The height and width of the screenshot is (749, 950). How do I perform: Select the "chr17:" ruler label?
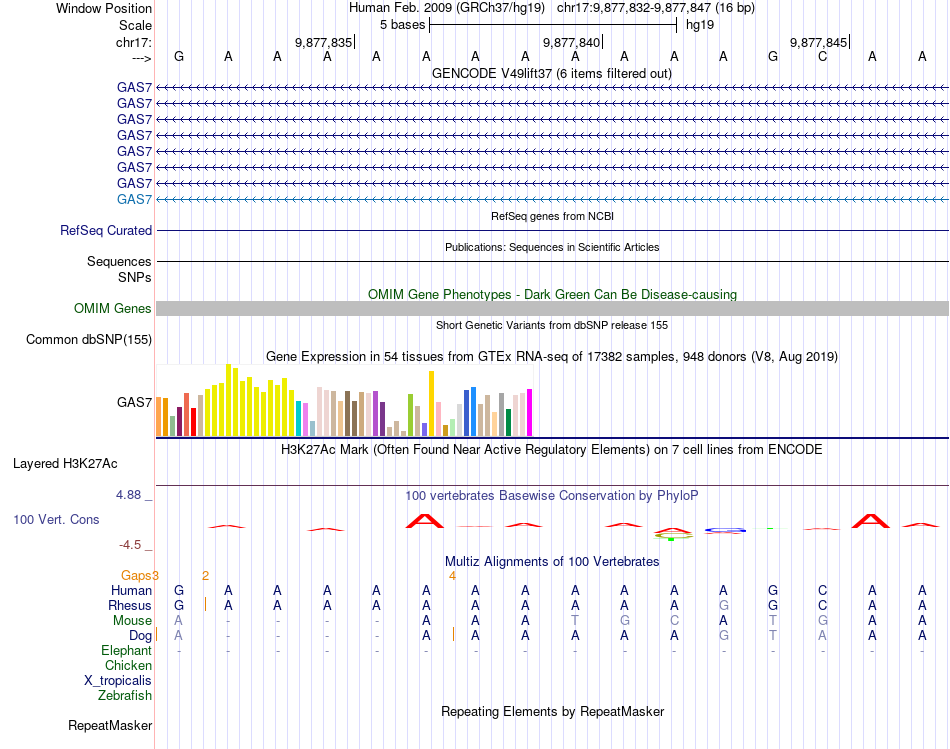(134, 42)
